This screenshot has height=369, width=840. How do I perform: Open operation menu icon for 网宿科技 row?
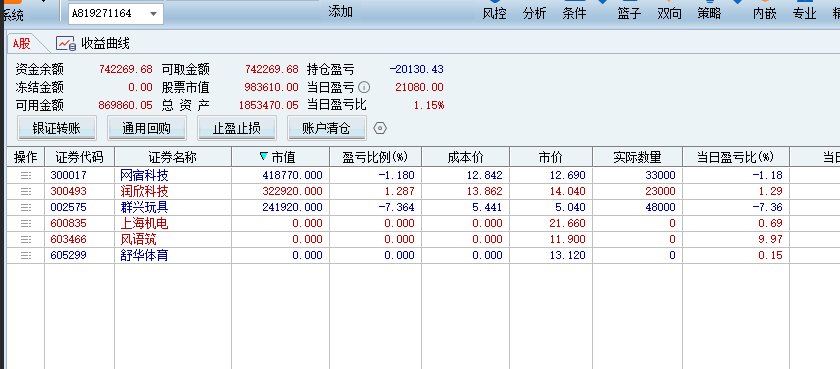tap(26, 175)
